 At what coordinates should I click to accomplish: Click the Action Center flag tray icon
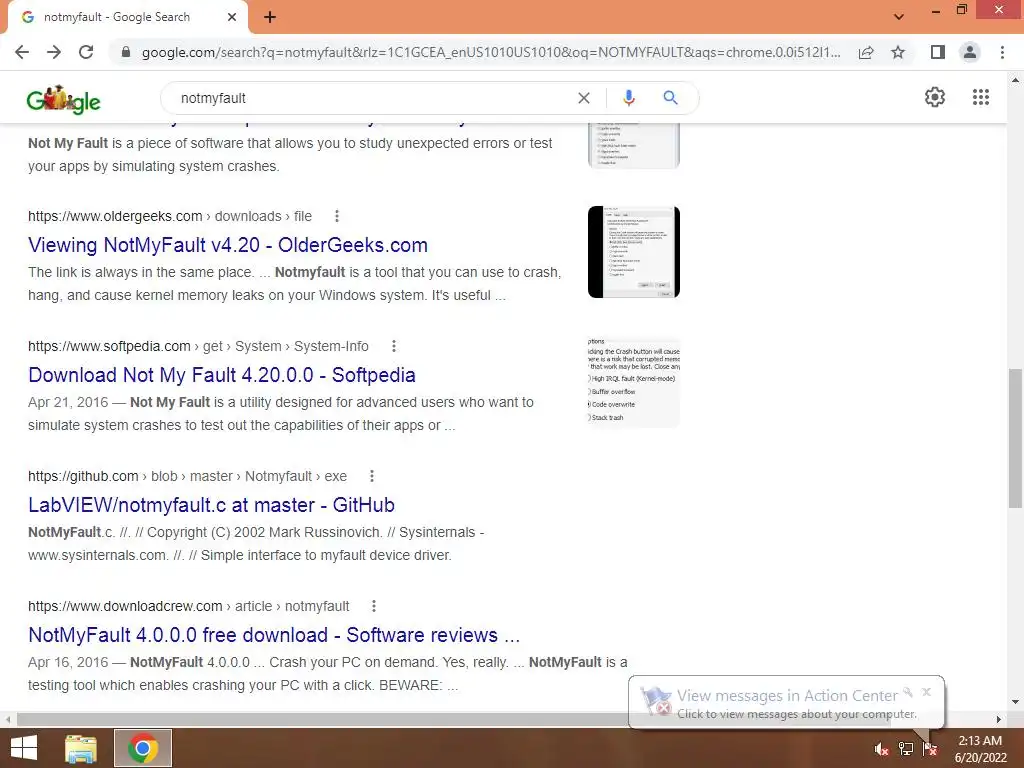pos(930,749)
